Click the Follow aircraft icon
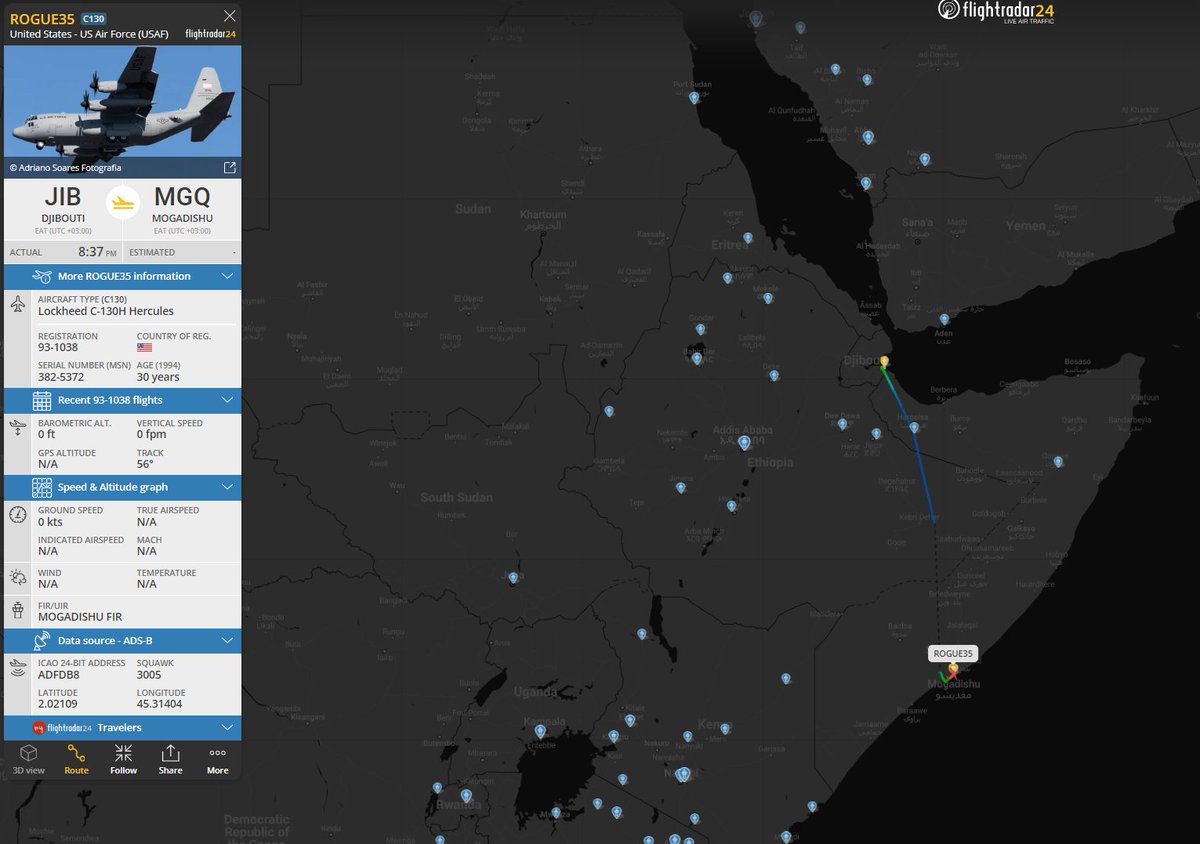Image resolution: width=1200 pixels, height=844 pixels. [123, 758]
